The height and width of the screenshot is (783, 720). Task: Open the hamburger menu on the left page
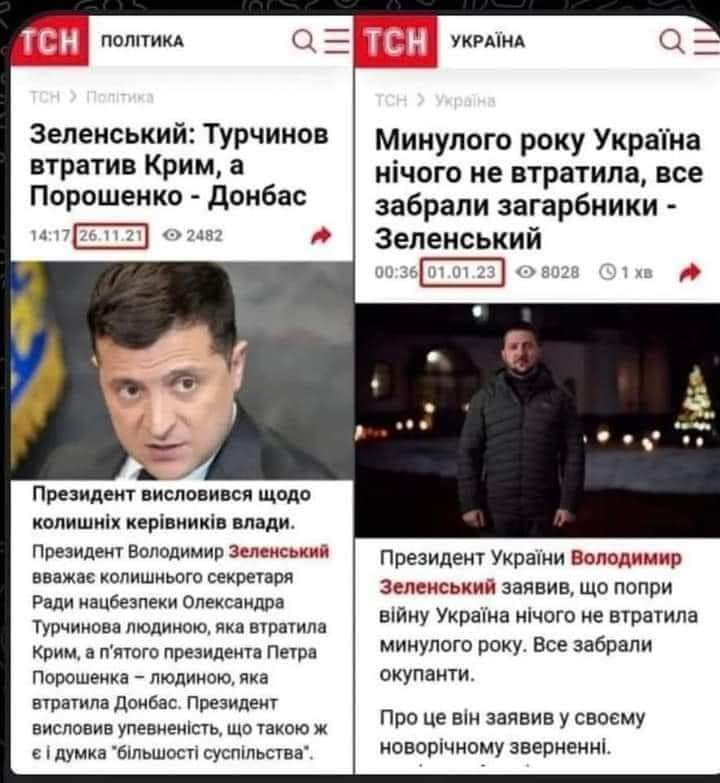338,41
